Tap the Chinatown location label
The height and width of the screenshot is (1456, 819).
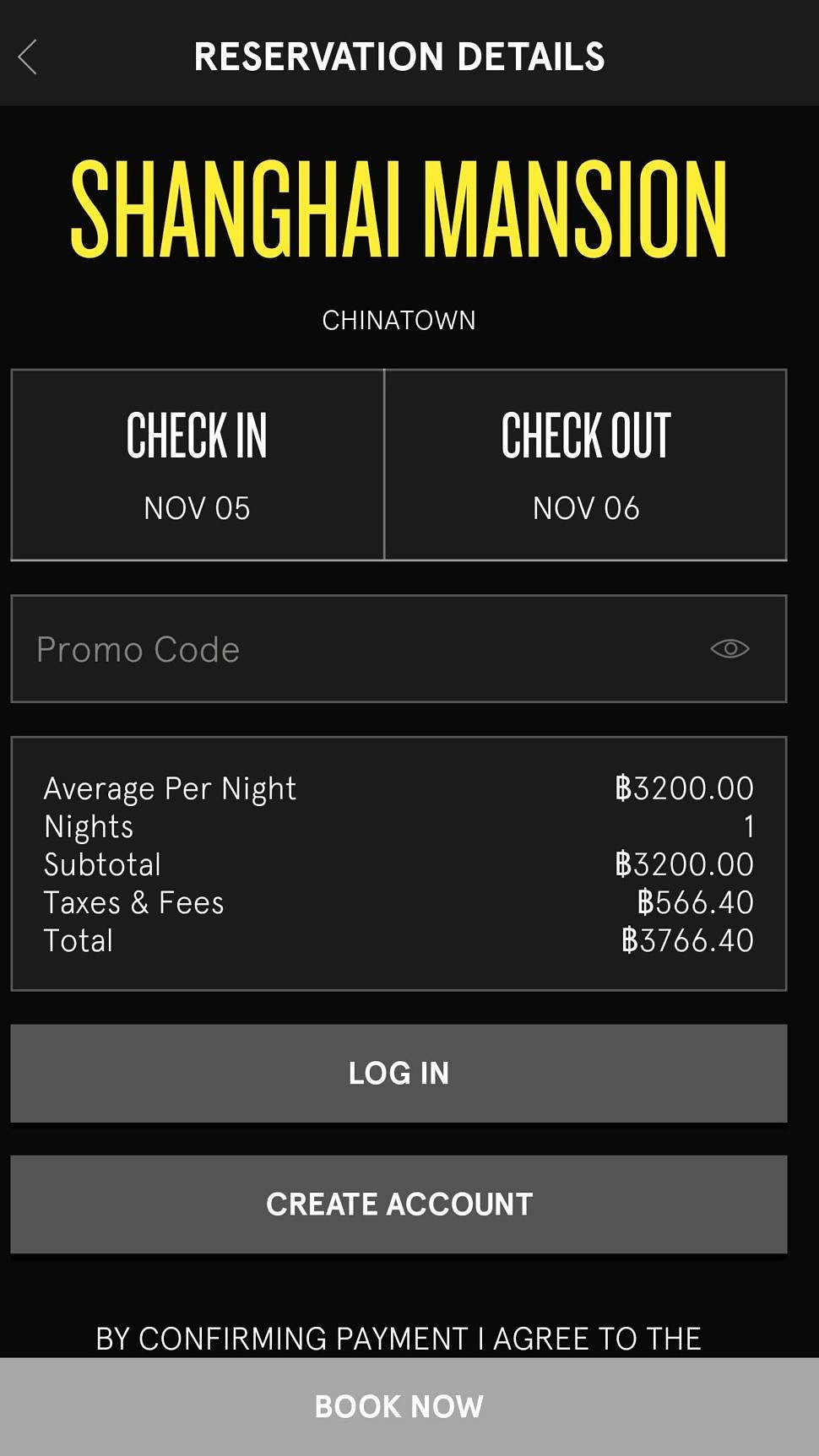399,321
